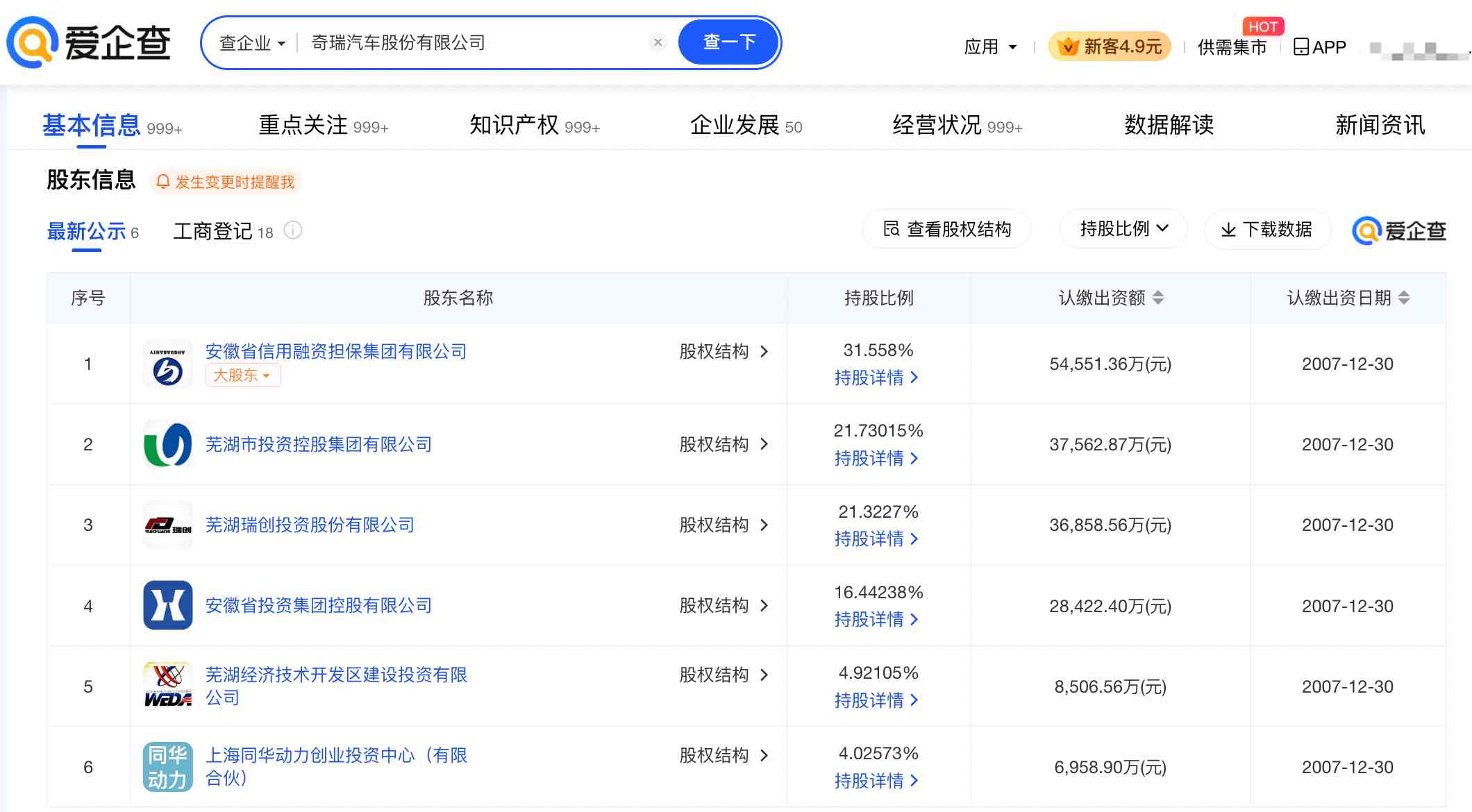Sort by 认缴出资额 using the arrows
Viewport: 1472px width, 812px height.
[1157, 298]
